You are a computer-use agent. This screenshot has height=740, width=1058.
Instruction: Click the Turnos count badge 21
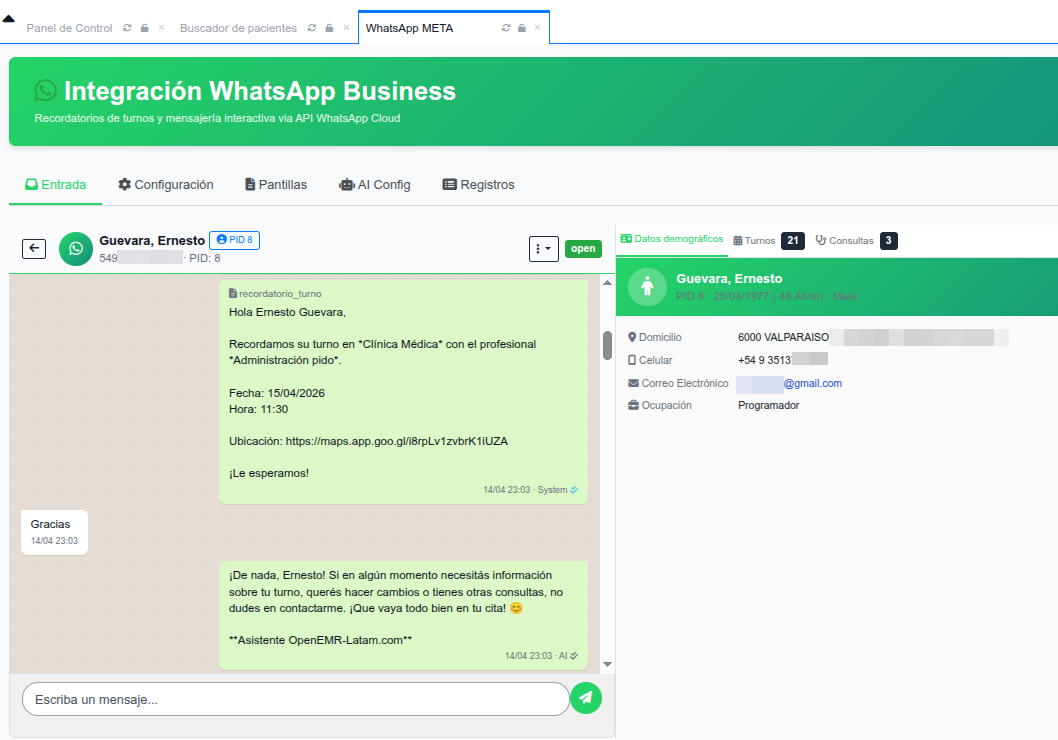pos(793,241)
